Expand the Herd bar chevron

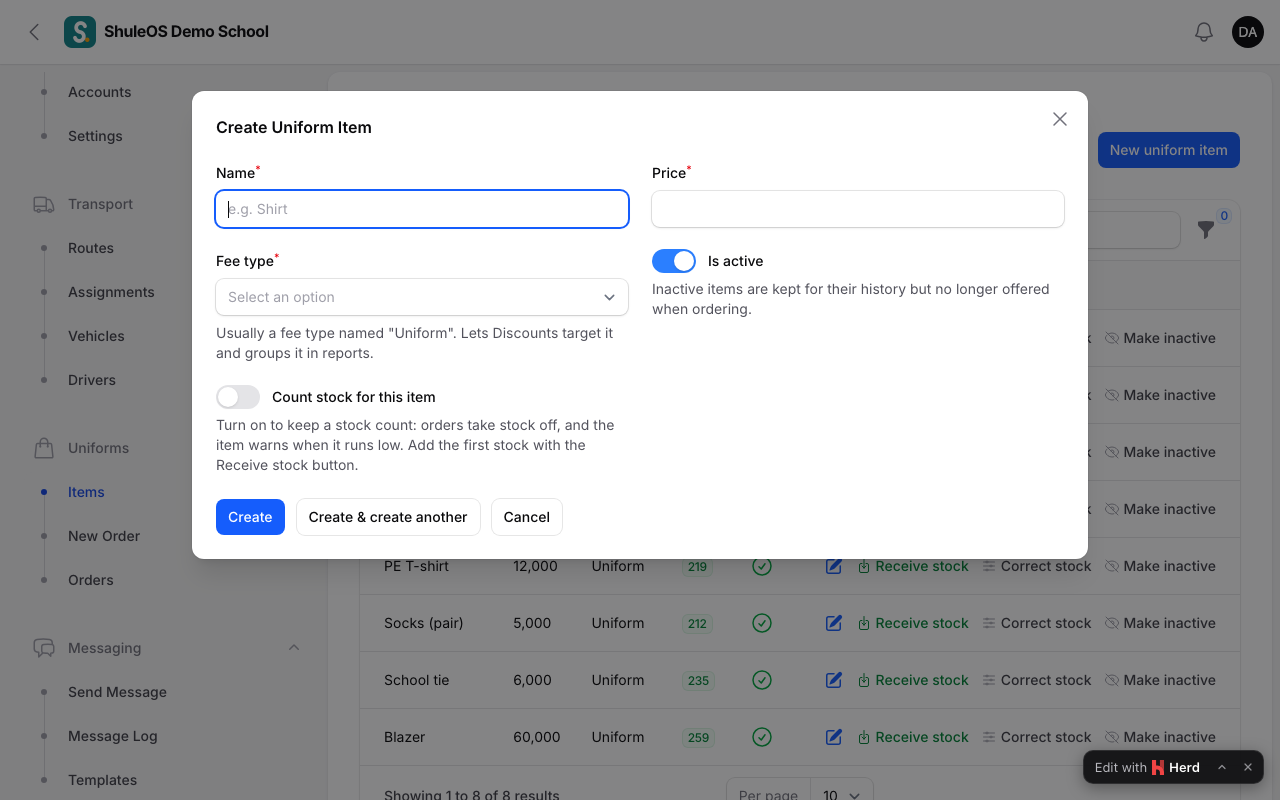tap(1222, 767)
